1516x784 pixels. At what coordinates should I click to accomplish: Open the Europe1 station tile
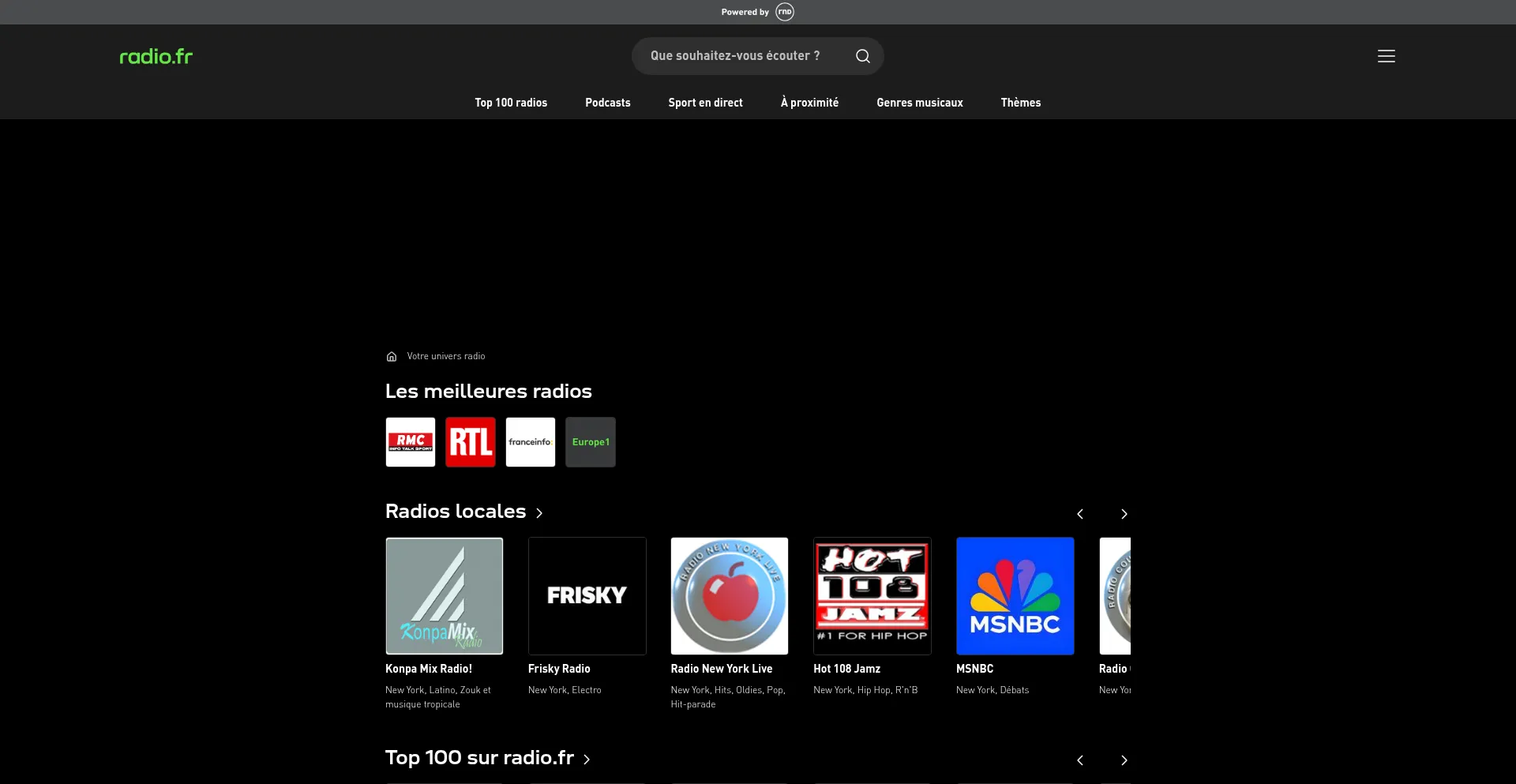(x=591, y=442)
